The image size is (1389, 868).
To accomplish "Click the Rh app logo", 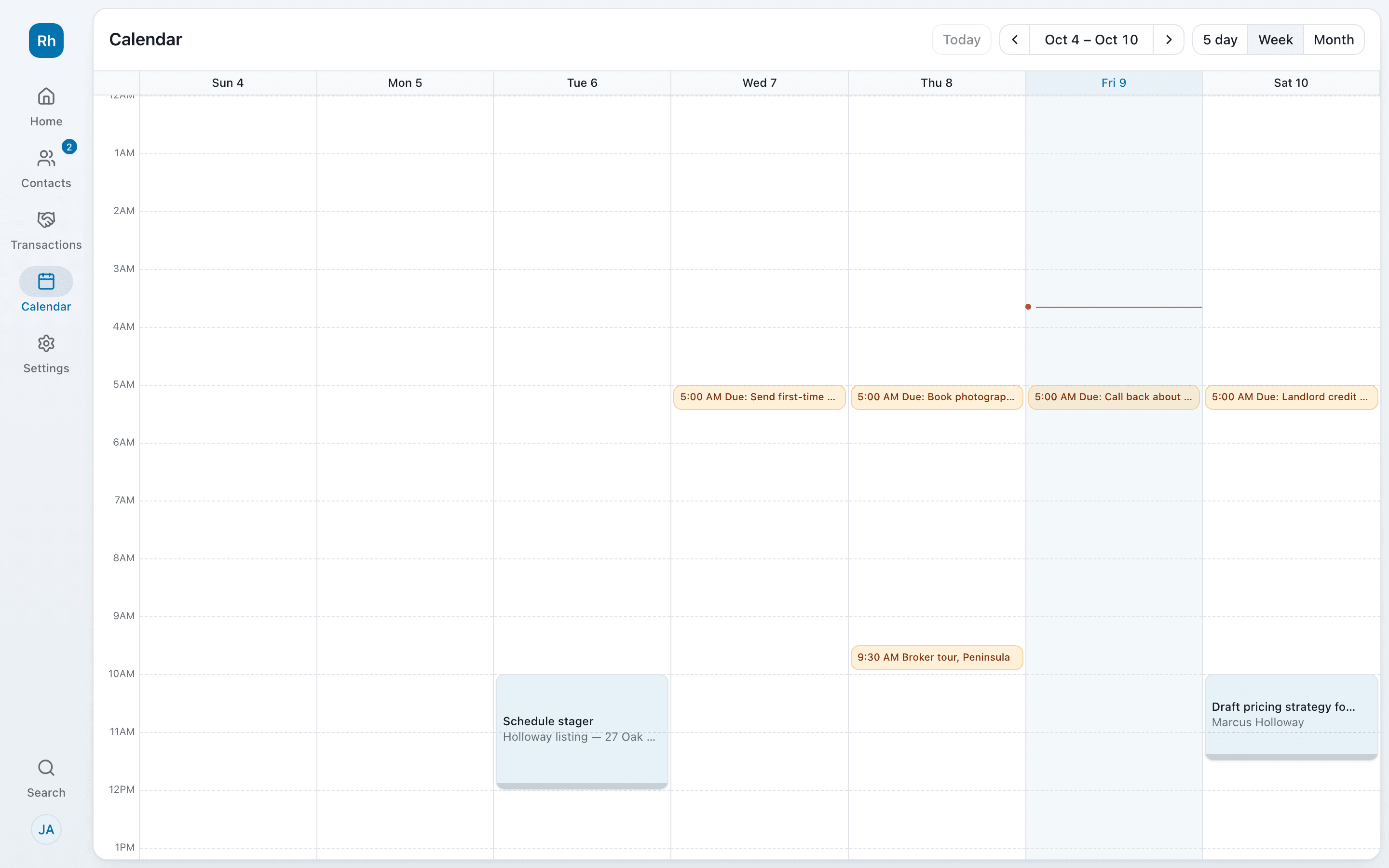I will point(46,41).
